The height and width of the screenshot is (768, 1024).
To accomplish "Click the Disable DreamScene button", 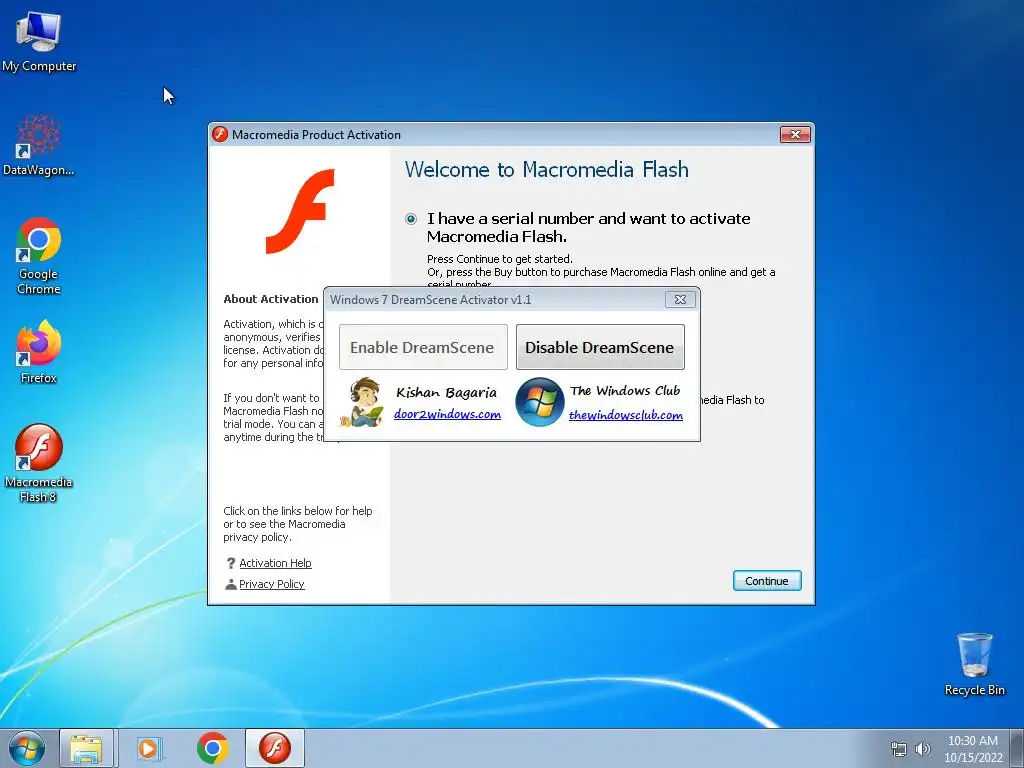I will tap(600, 347).
